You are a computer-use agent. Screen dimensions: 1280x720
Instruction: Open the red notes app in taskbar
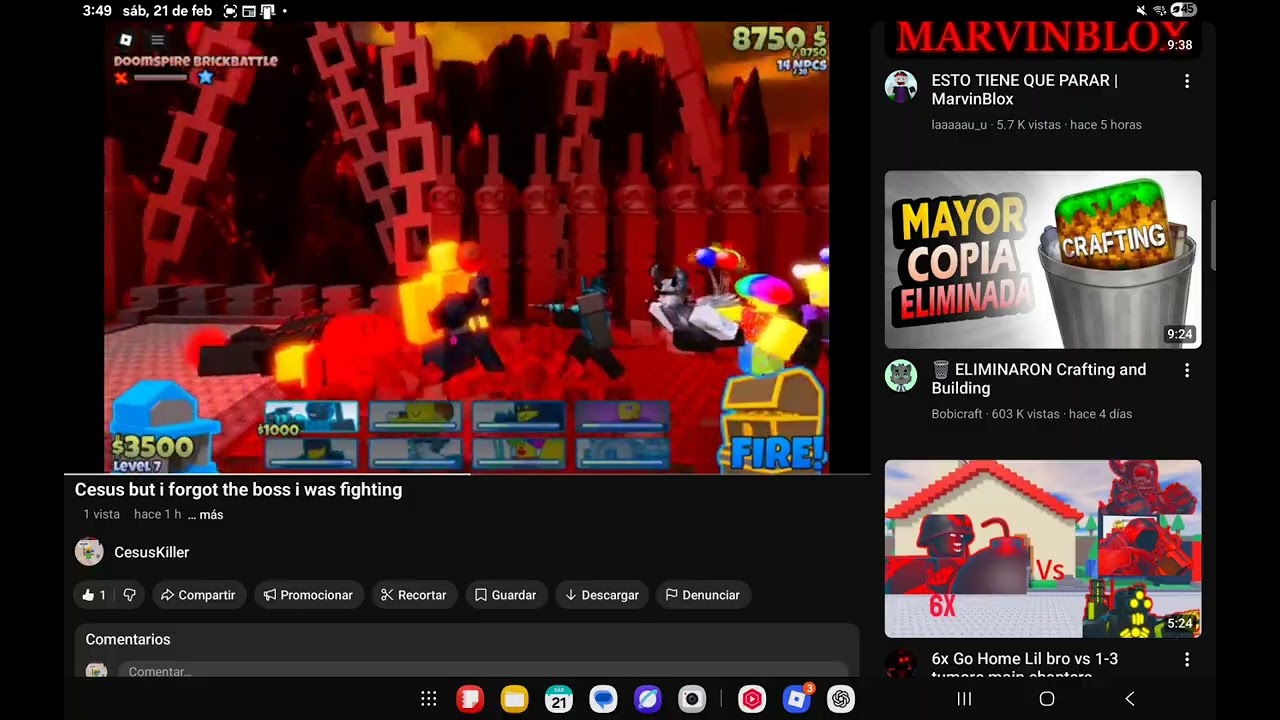coord(470,699)
